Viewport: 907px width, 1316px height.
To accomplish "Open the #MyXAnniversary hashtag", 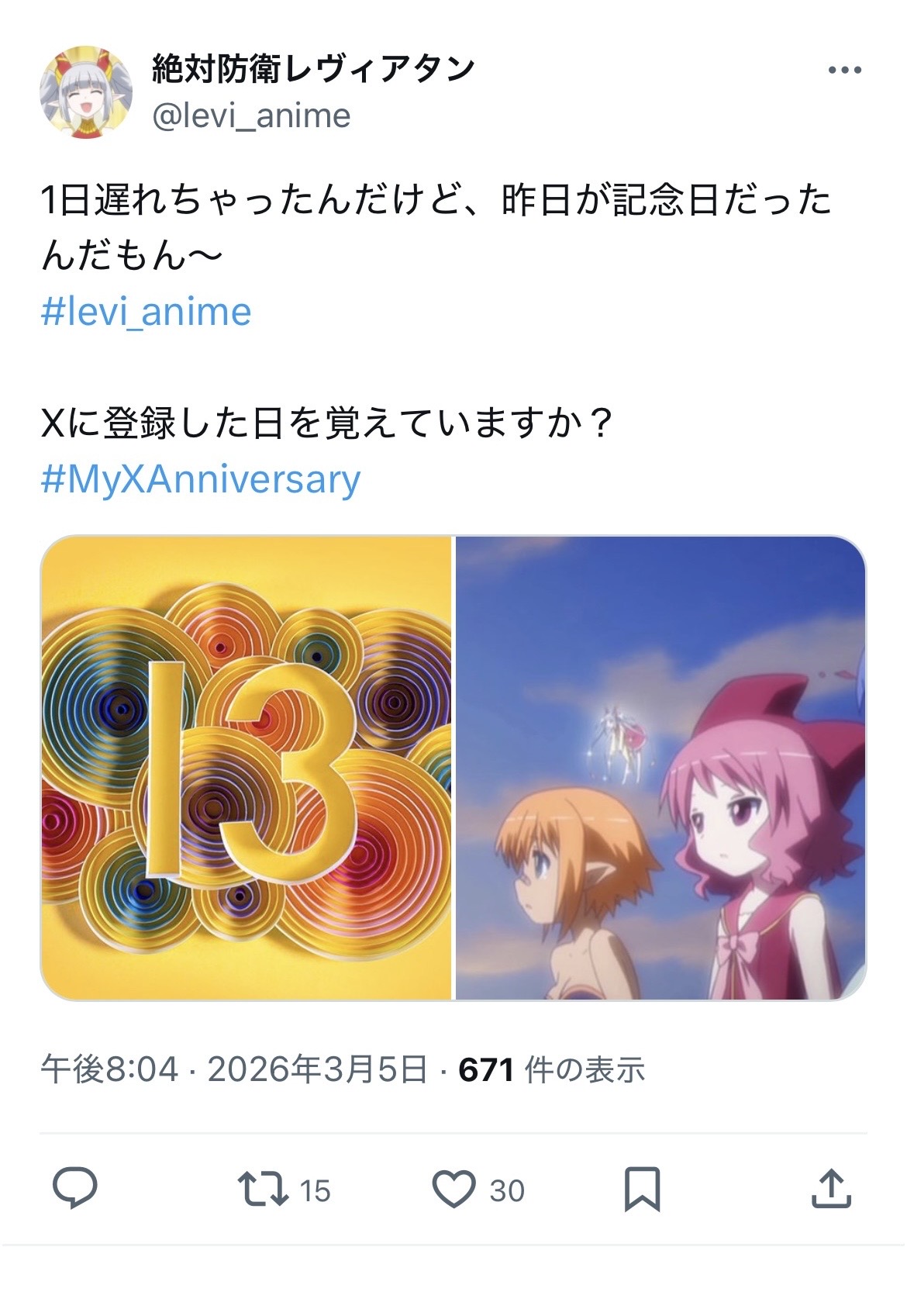I will pyautogui.click(x=201, y=479).
